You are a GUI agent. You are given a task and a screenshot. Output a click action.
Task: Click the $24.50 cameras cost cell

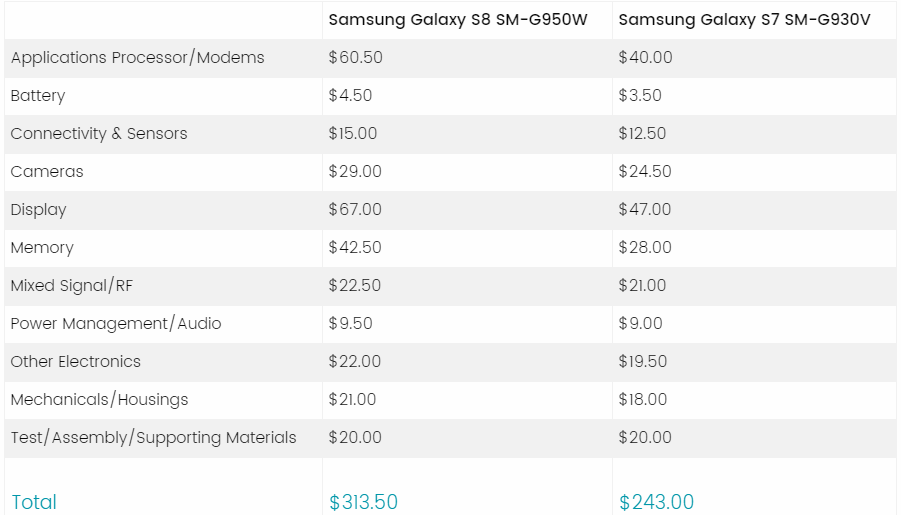[645, 172]
